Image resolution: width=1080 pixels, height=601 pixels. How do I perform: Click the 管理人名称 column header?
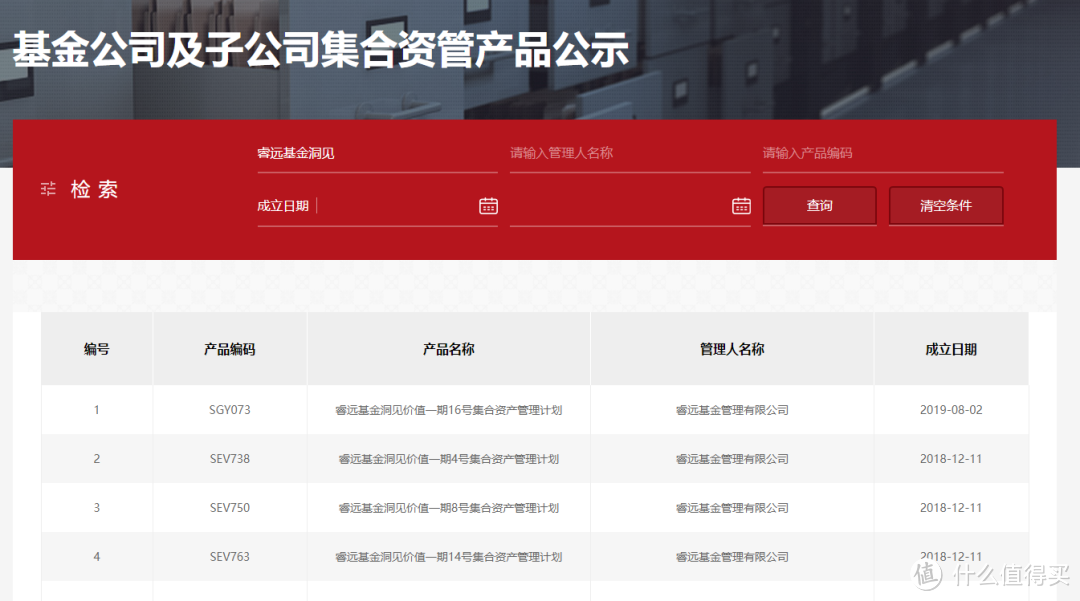coord(732,349)
